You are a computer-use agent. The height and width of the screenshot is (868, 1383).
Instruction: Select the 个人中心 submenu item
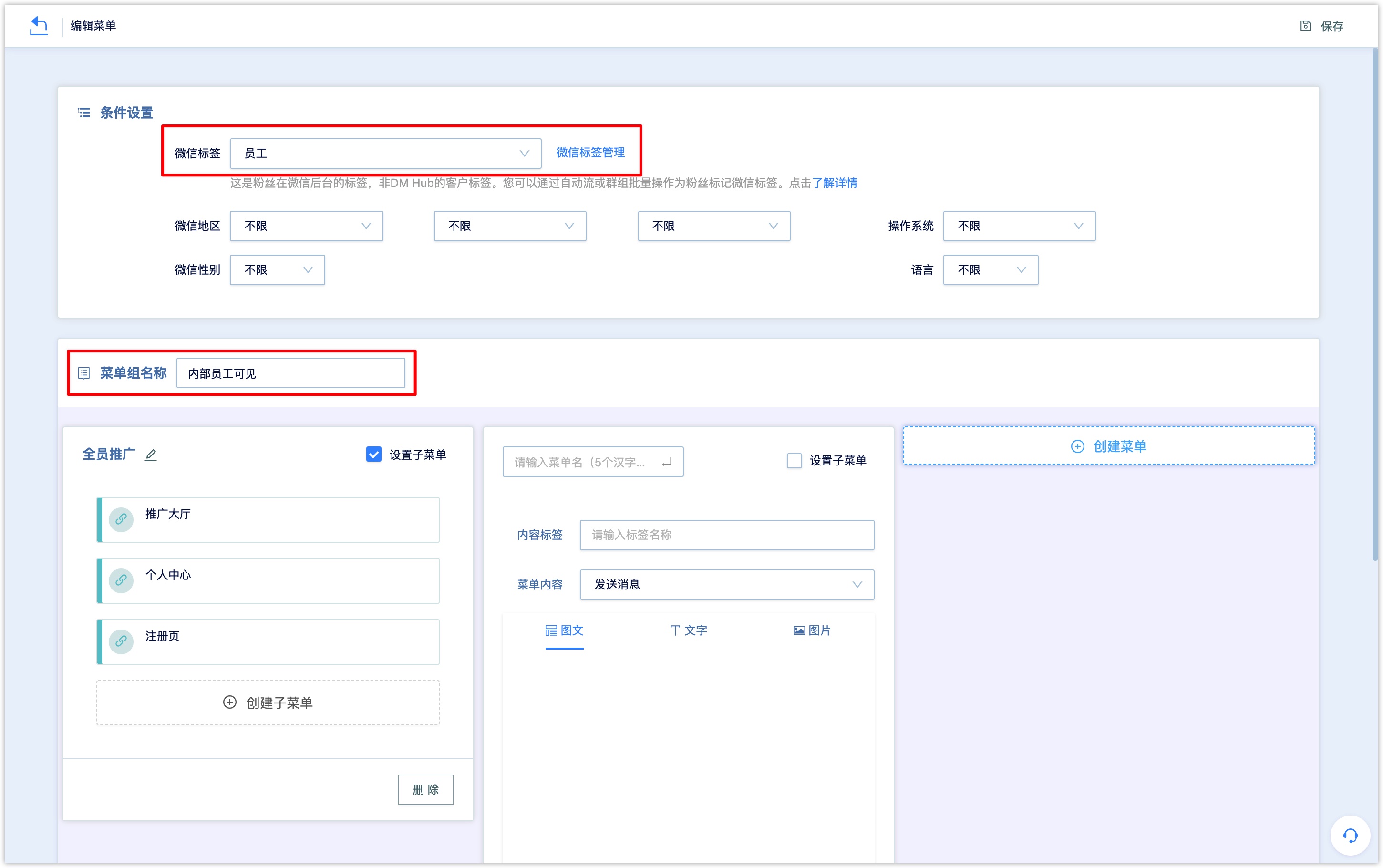tap(268, 580)
